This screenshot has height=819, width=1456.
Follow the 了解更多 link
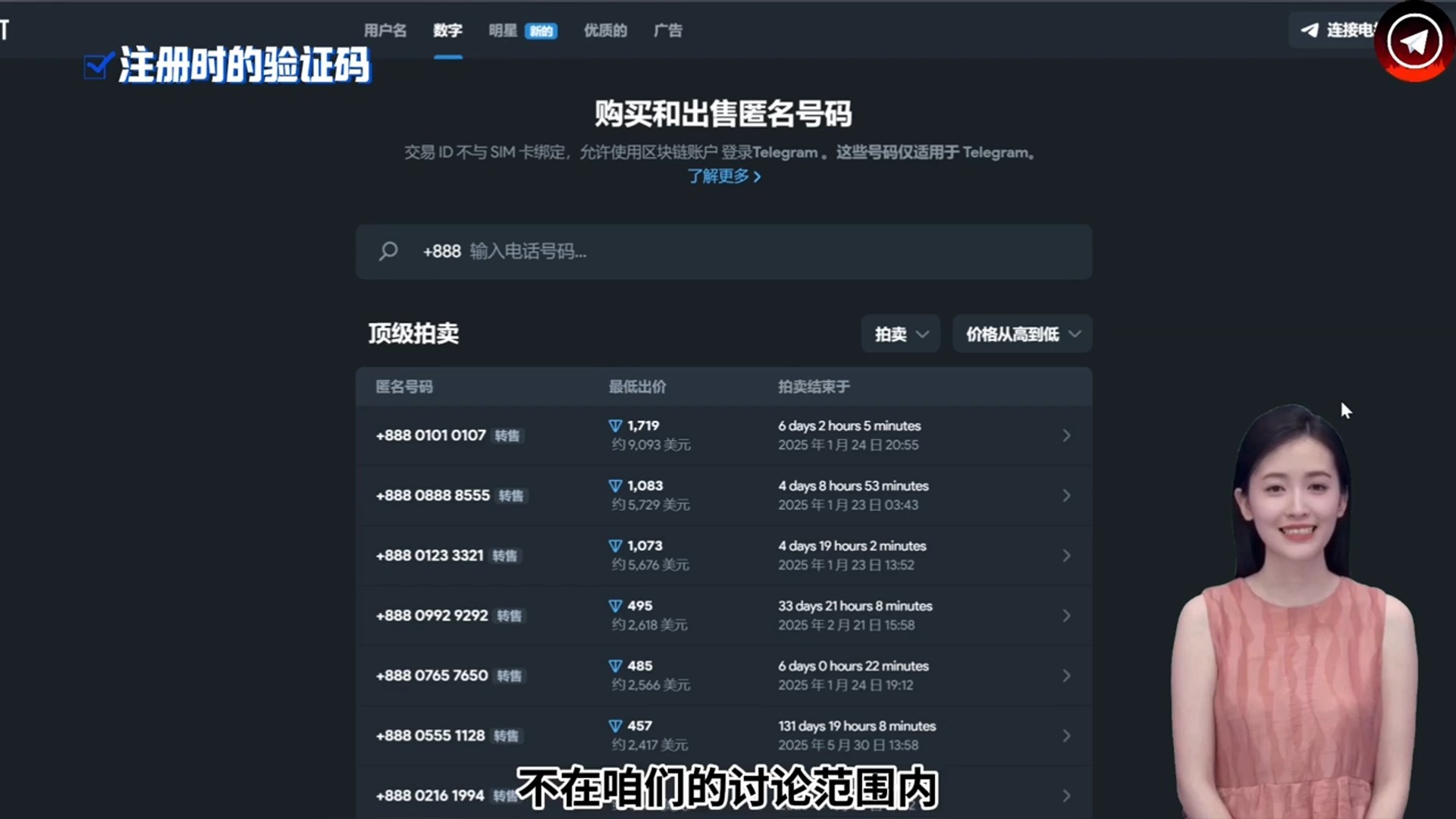[x=724, y=176]
